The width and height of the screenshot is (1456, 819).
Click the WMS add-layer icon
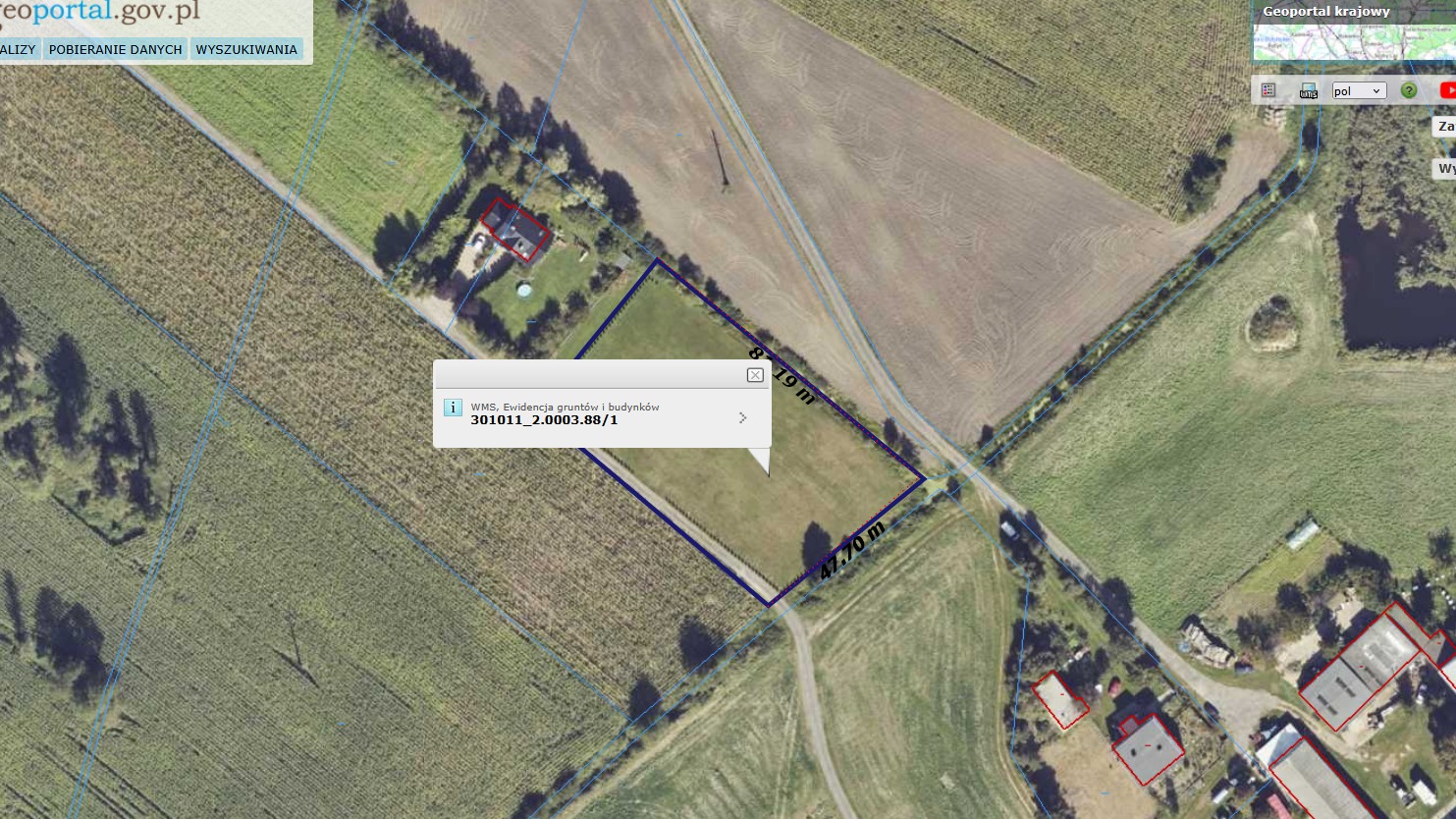[x=1308, y=90]
